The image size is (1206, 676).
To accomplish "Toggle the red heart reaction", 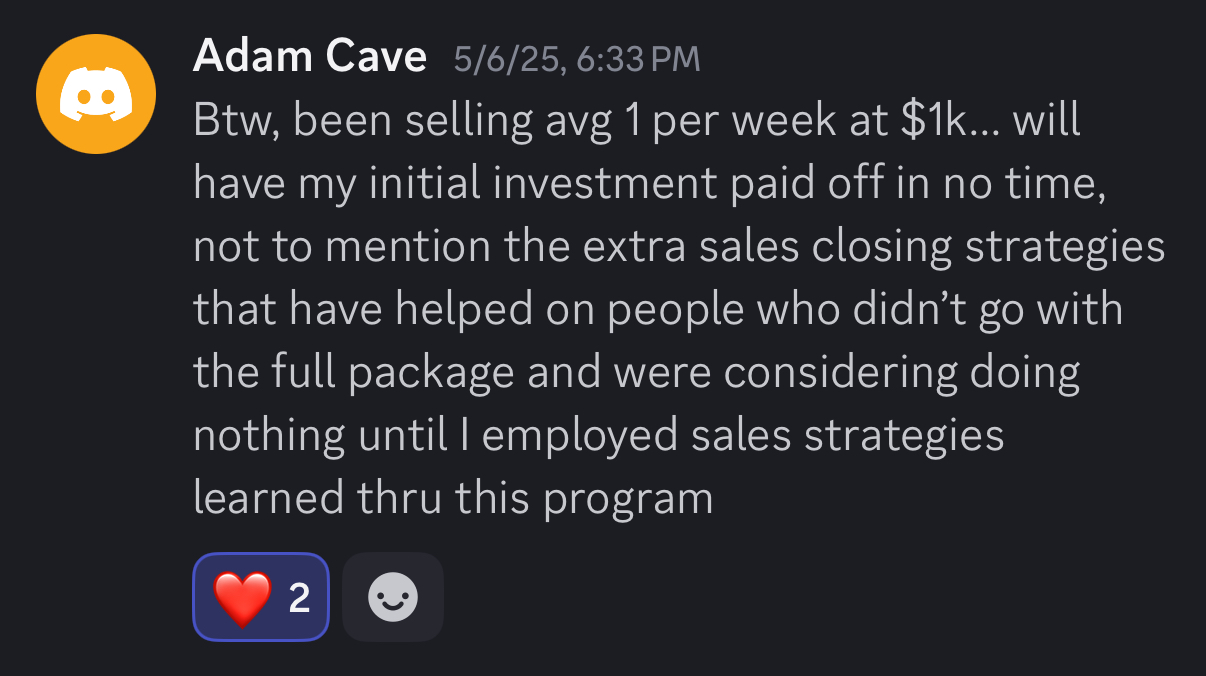I will [x=243, y=598].
